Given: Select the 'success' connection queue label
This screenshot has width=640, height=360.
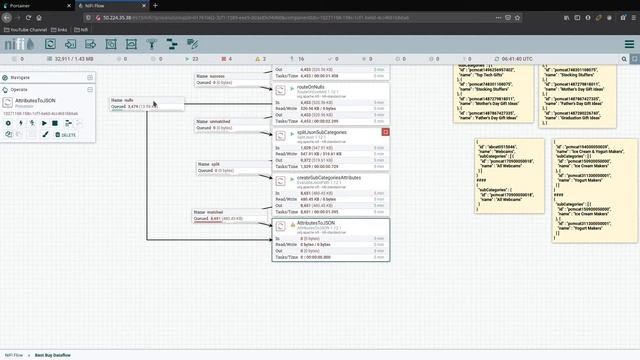Looking at the screenshot, I should point(232,79).
